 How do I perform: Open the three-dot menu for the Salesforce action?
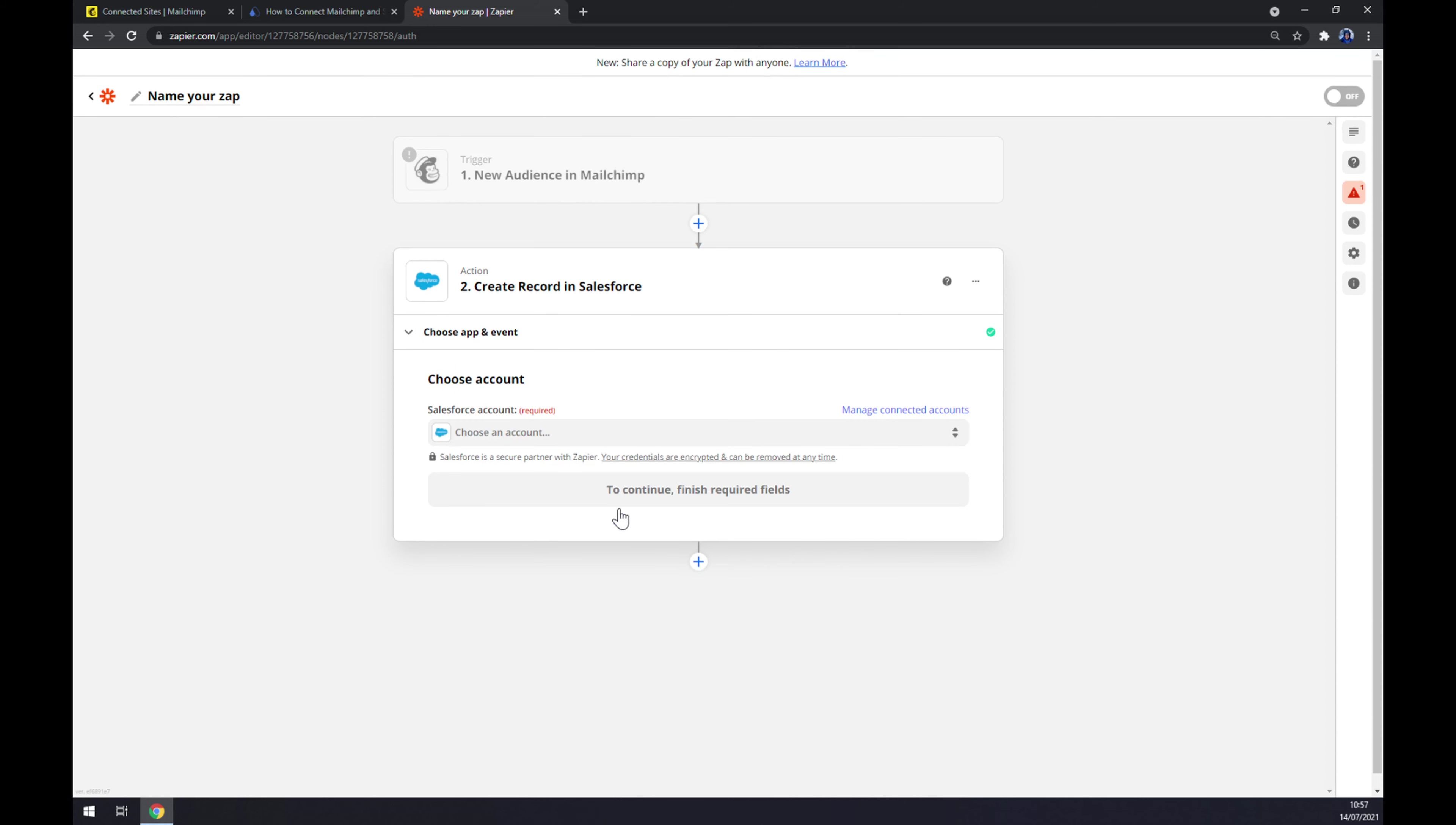coord(976,281)
